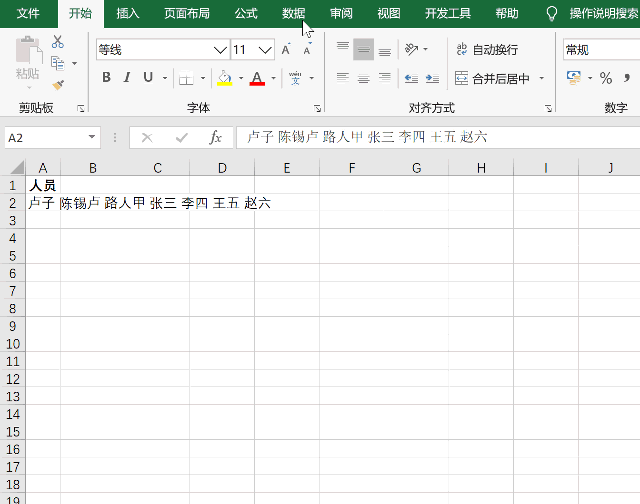Open the font size 11 dropdown
This screenshot has height=504, width=640.
pos(265,50)
